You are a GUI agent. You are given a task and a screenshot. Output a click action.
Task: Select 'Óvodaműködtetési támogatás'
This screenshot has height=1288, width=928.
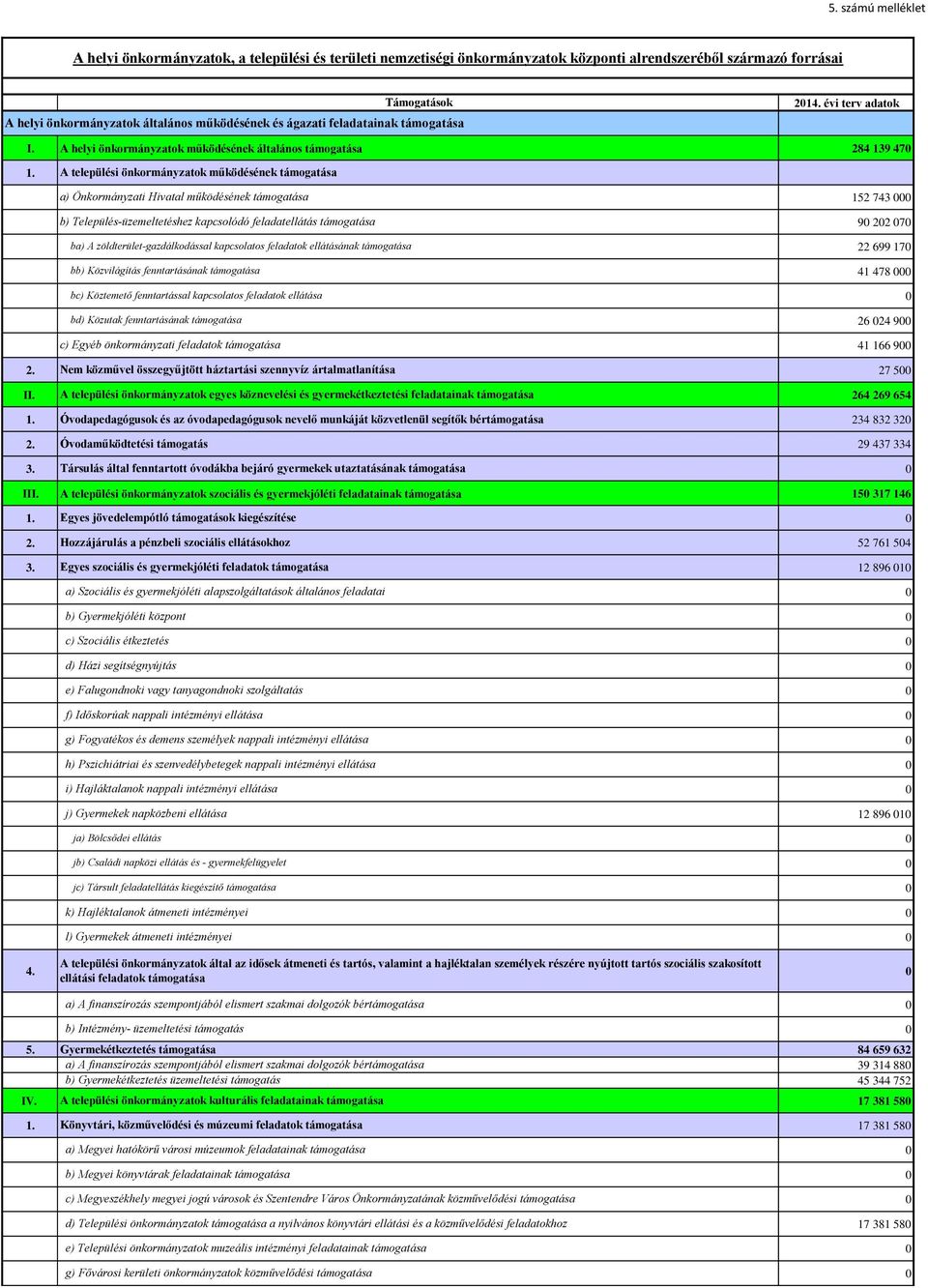133,444
